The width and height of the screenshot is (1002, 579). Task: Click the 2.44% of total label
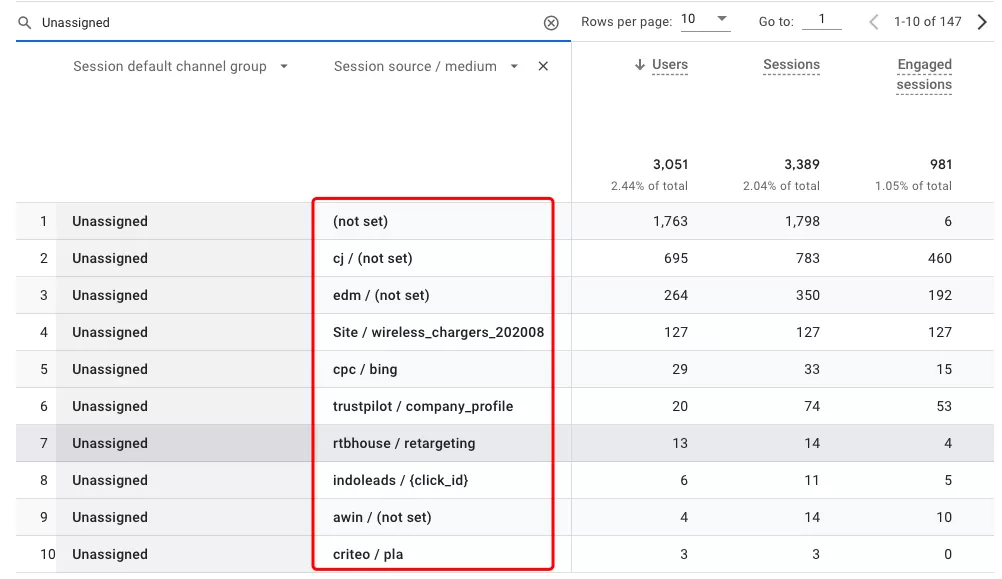(649, 186)
